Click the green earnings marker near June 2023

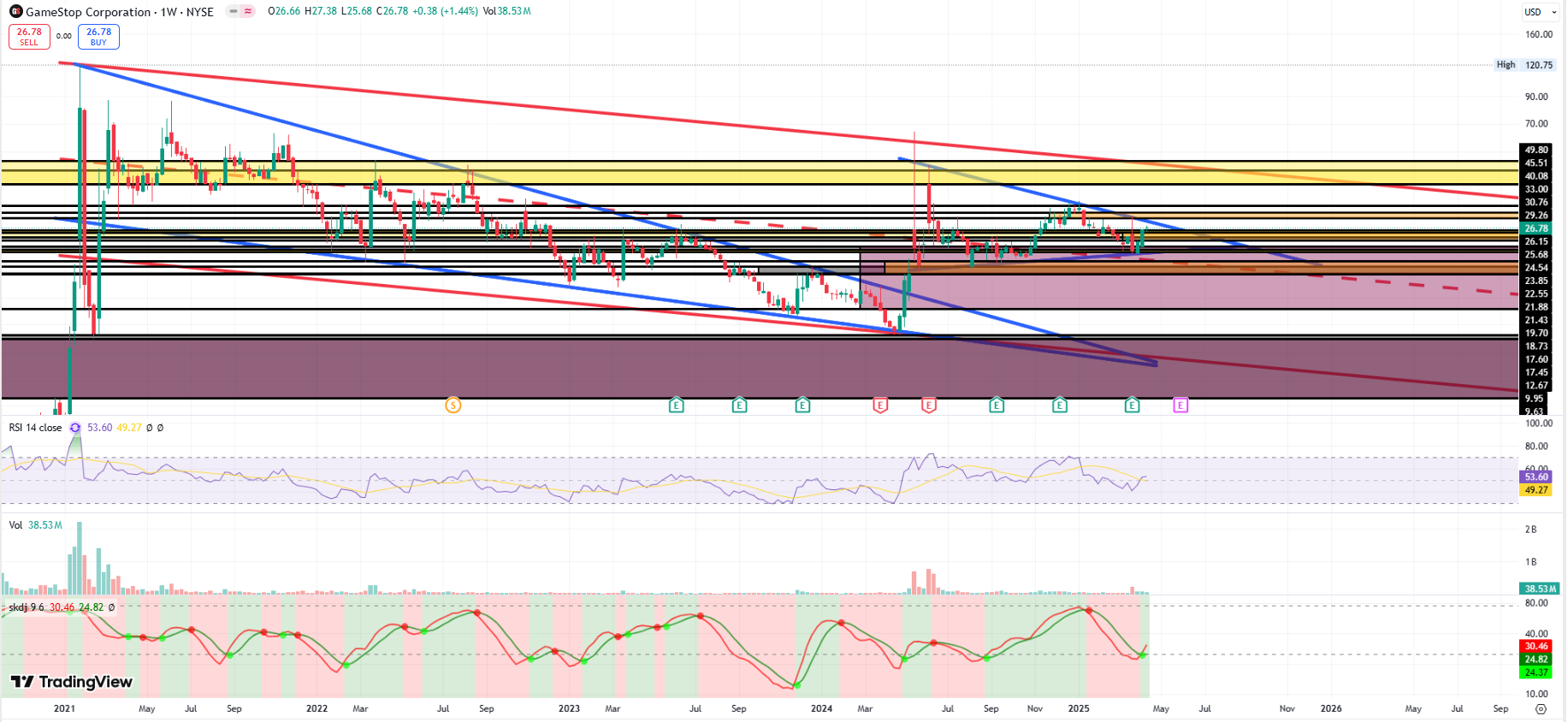[677, 405]
